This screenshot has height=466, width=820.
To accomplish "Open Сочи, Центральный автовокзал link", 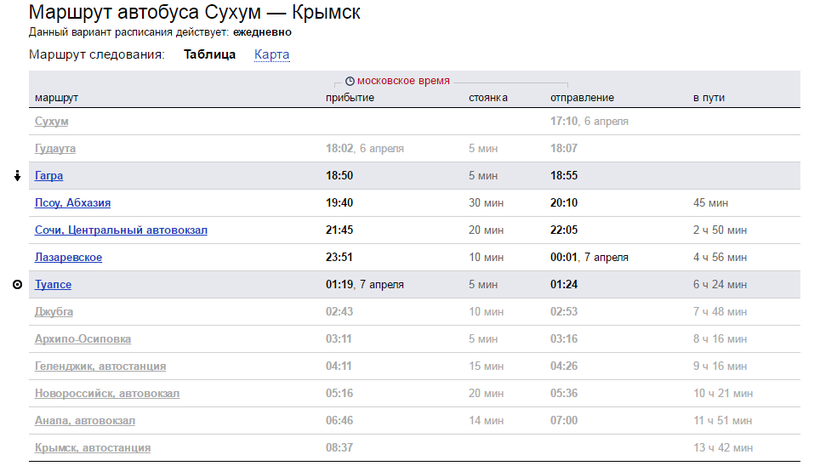I will pos(121,230).
